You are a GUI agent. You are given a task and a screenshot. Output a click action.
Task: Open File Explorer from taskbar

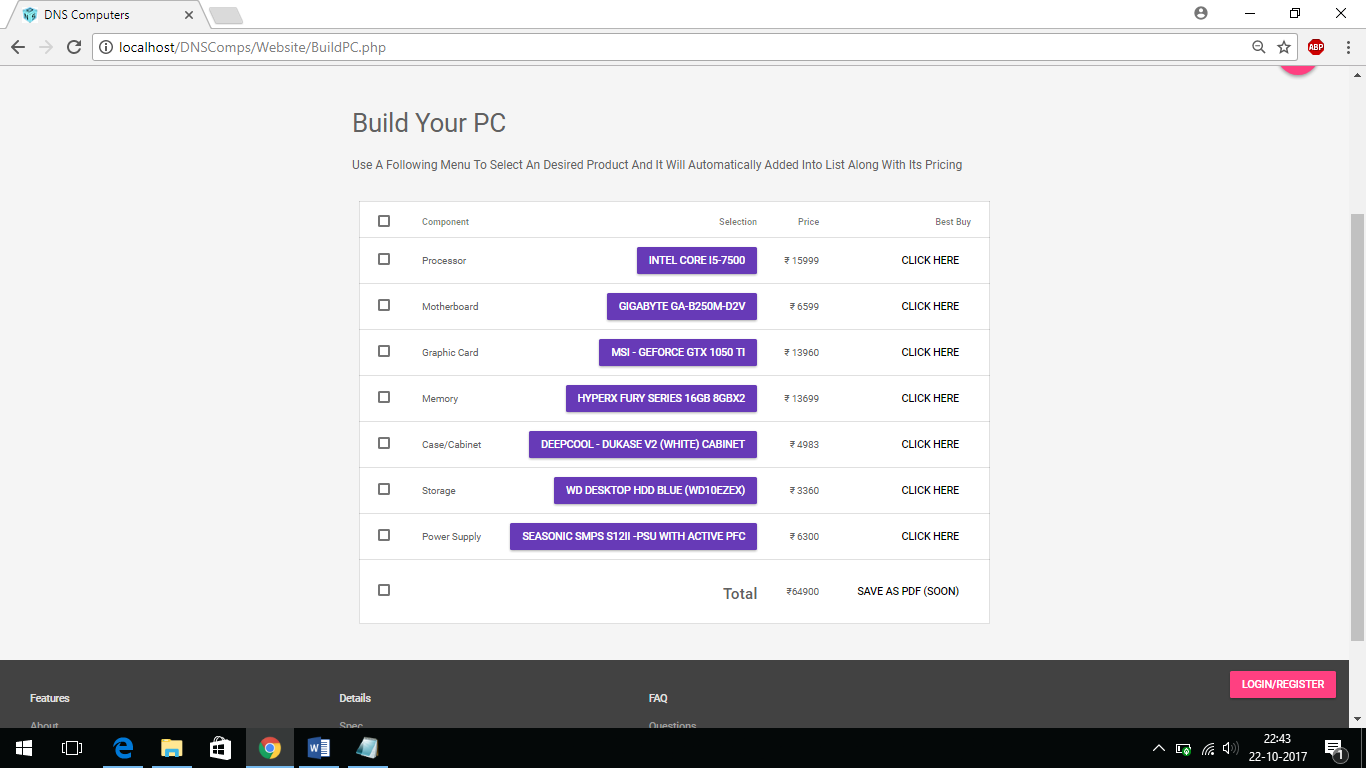coord(172,748)
